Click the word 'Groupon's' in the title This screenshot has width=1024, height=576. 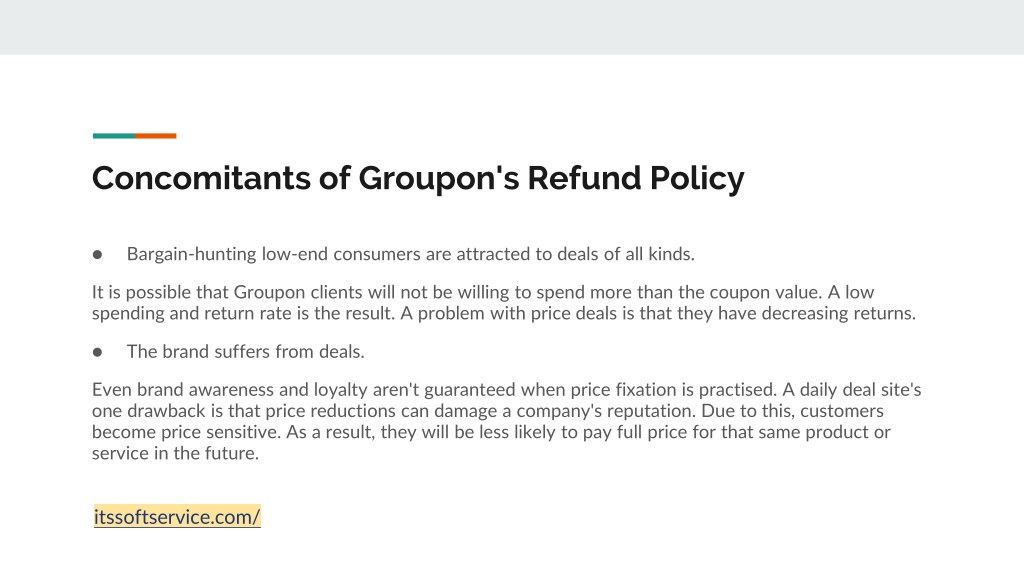(x=439, y=178)
